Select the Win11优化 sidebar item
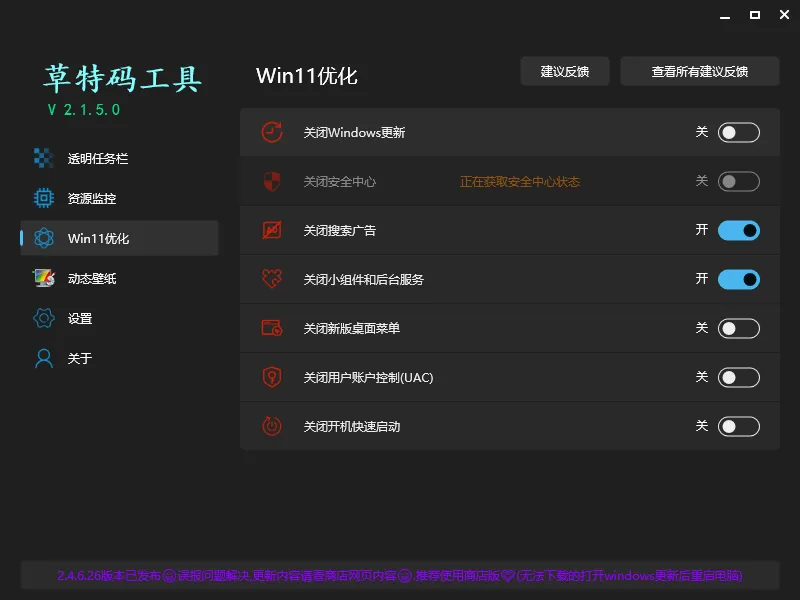This screenshot has width=800, height=600. [119, 238]
